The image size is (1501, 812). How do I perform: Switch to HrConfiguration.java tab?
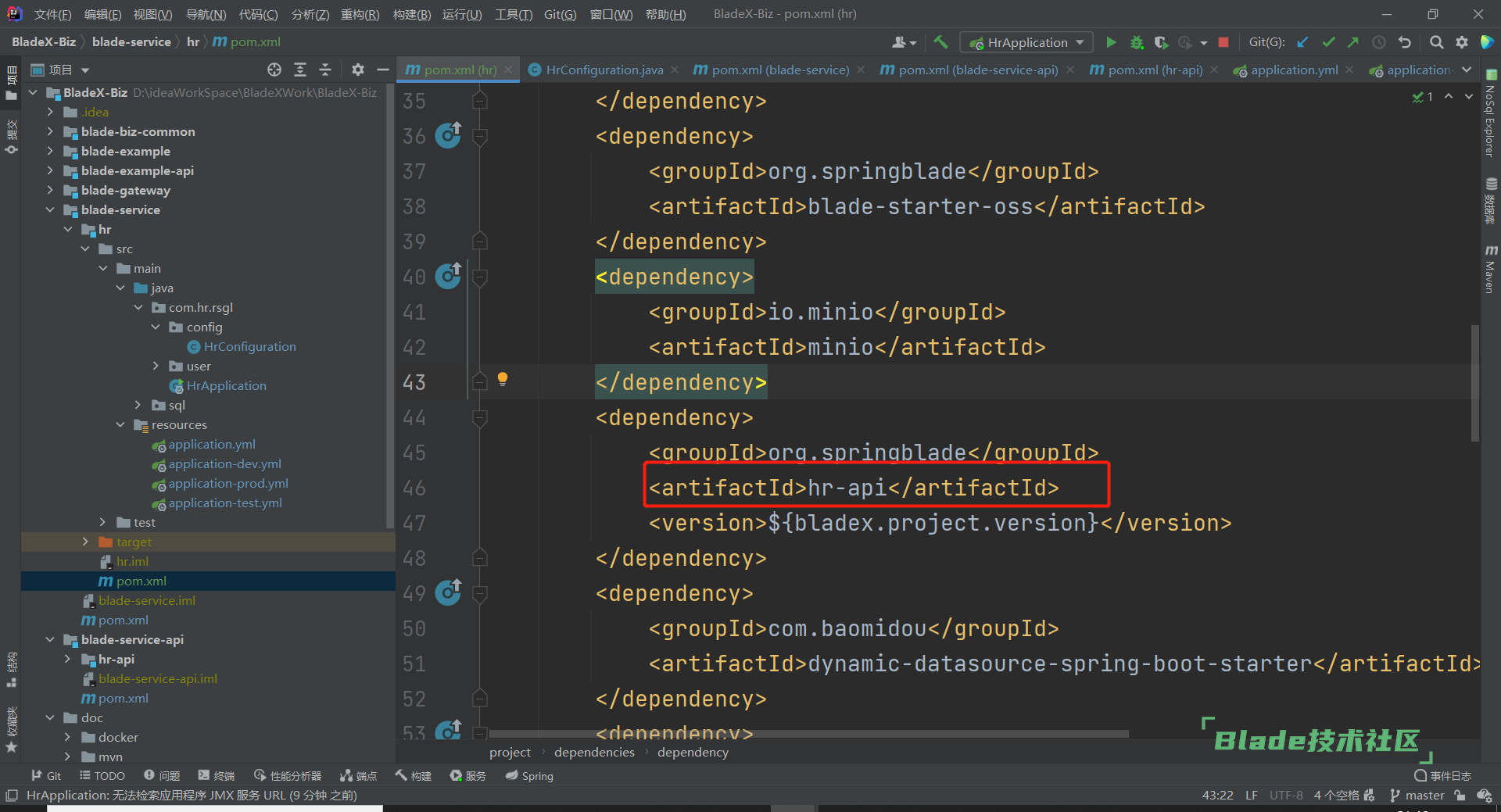(604, 70)
